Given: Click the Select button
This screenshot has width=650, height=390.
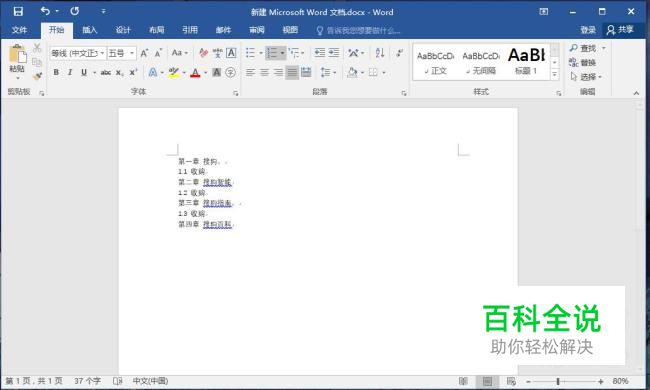Looking at the screenshot, I should pos(586,77).
